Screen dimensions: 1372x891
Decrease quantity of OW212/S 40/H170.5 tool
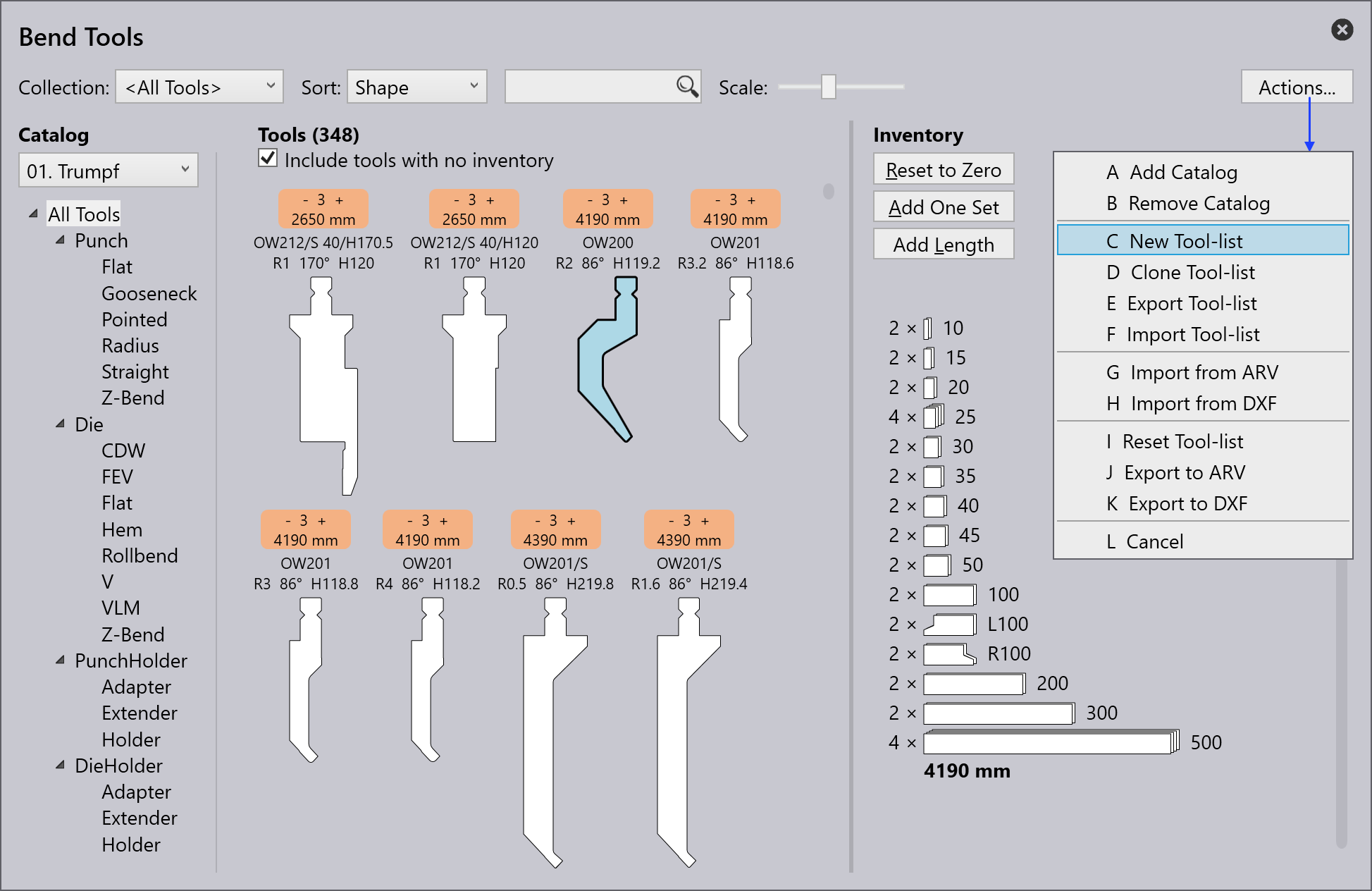[x=305, y=200]
